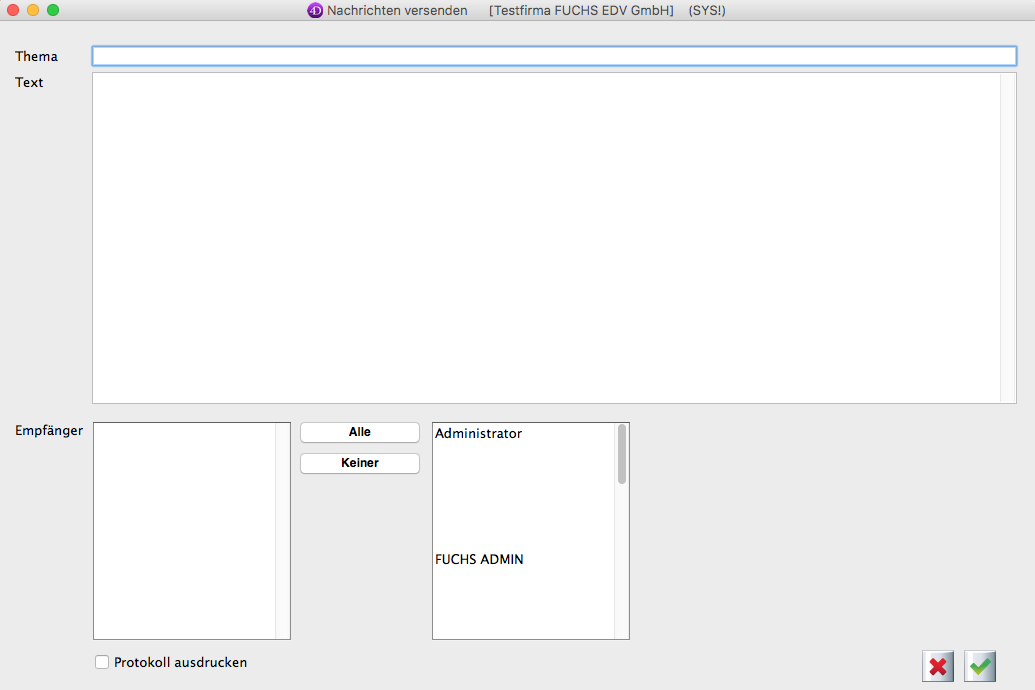Grab the scrollbar thumb in the user list
This screenshot has width=1035, height=690.
tap(622, 454)
